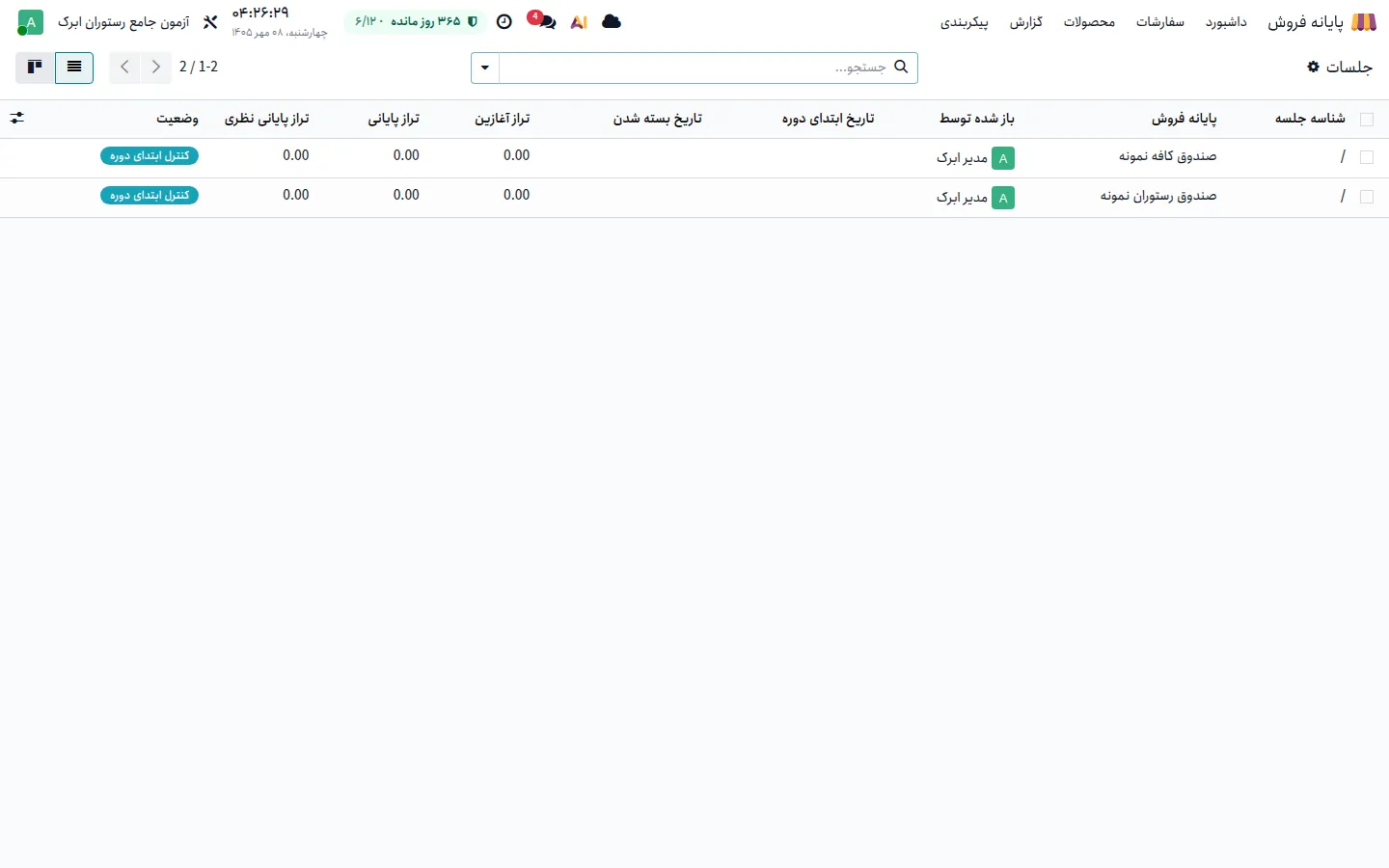Click the debug tools wrench icon
The width and height of the screenshot is (1389, 868).
(210, 21)
